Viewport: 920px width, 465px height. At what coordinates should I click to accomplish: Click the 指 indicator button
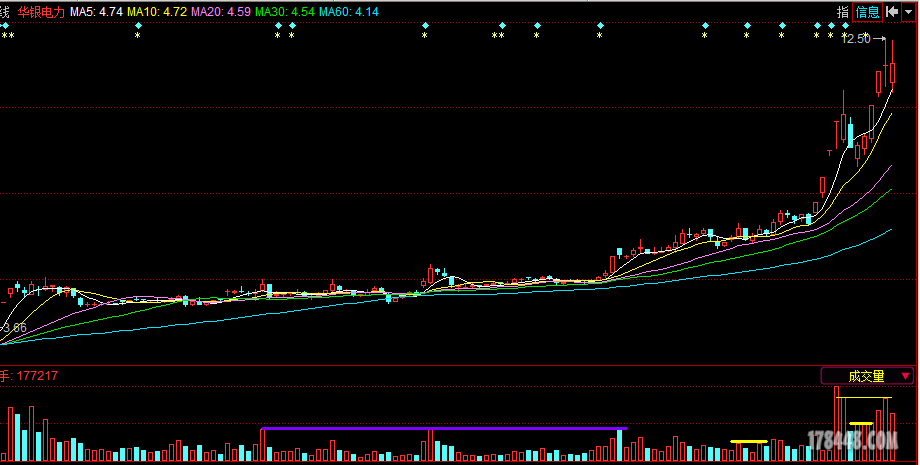(843, 12)
